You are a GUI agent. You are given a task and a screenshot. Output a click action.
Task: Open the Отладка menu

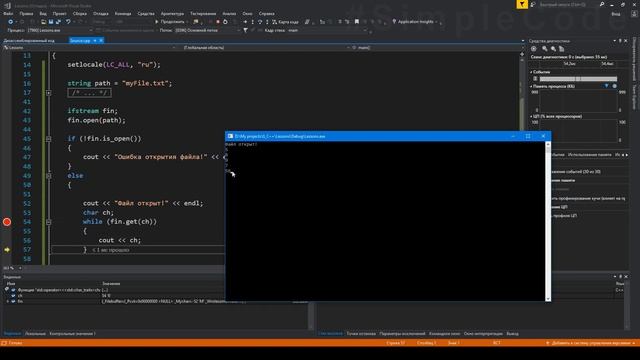(101, 13)
